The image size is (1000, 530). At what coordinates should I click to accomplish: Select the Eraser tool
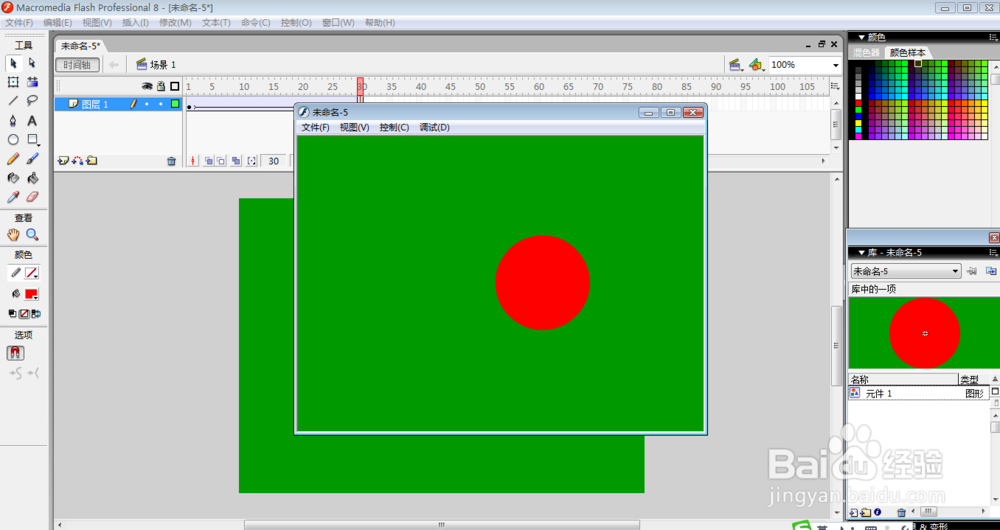point(32,197)
